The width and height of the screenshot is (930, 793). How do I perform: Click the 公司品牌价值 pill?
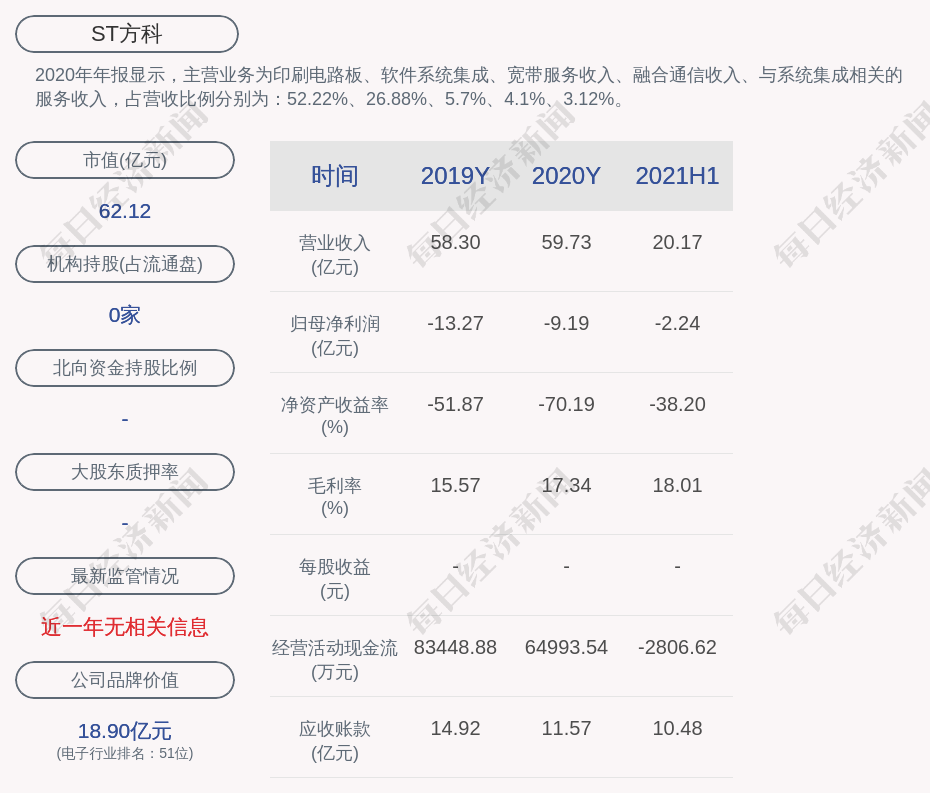(125, 680)
